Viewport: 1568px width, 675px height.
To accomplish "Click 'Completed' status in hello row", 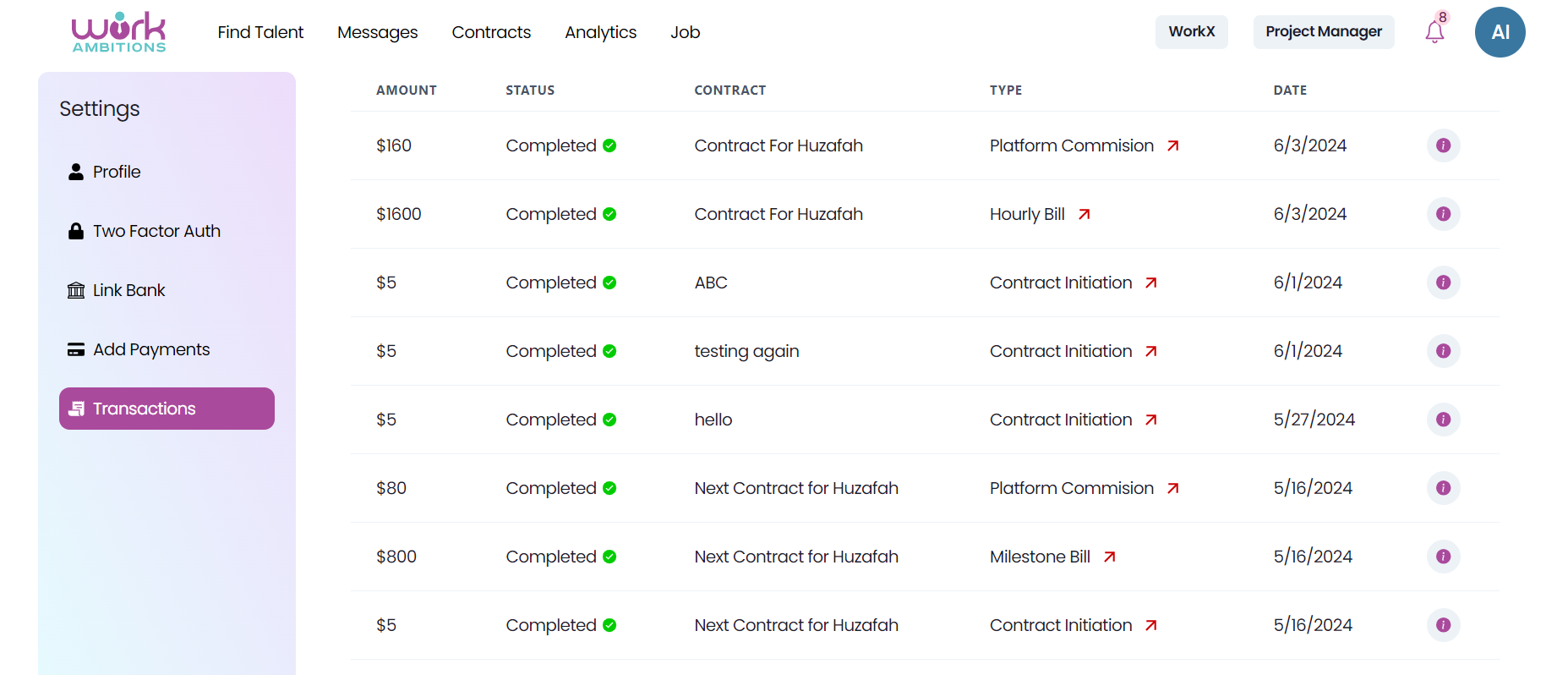I will pos(551,420).
